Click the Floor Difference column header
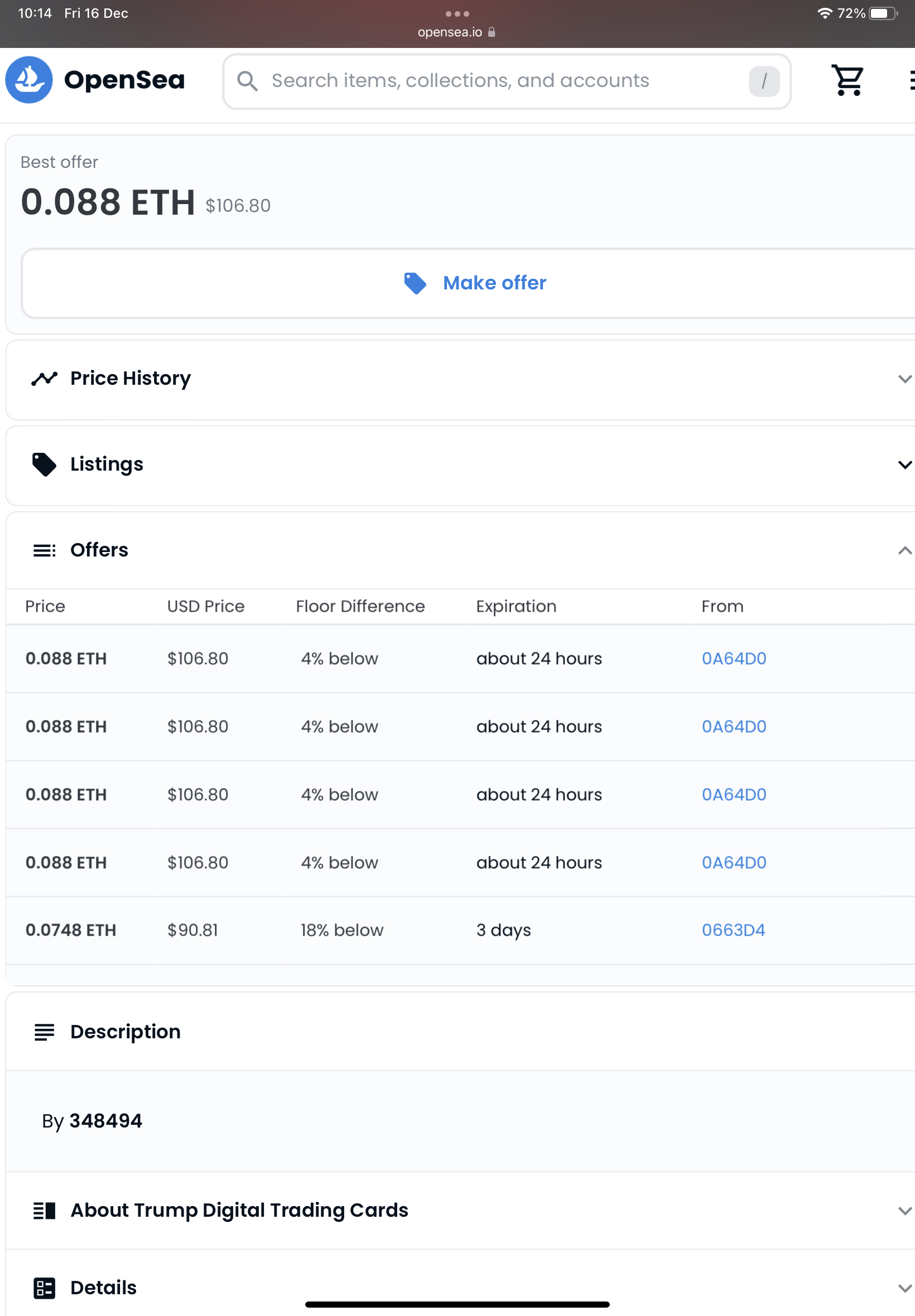 (x=360, y=606)
